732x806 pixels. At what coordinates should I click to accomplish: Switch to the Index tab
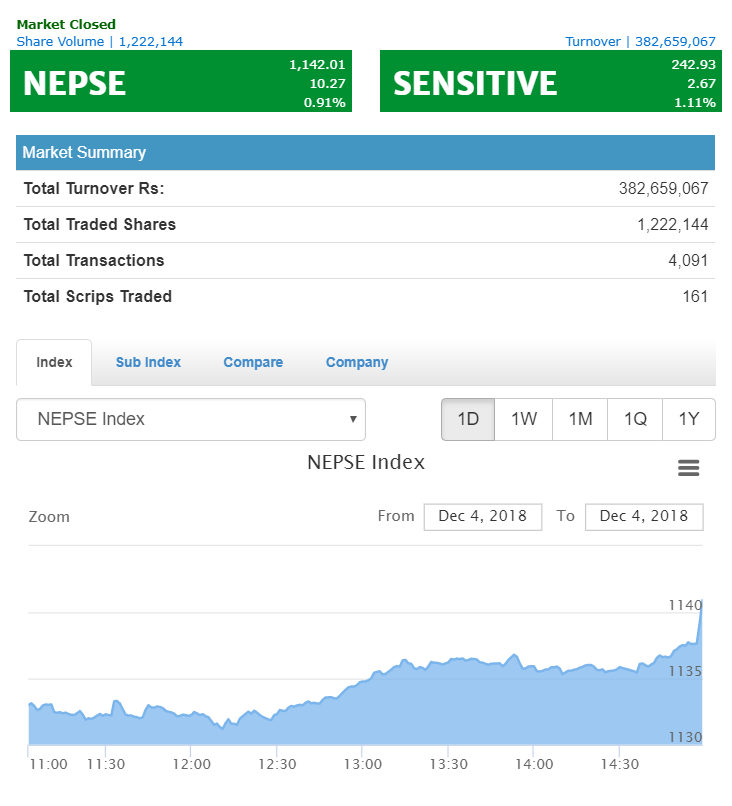[x=54, y=362]
